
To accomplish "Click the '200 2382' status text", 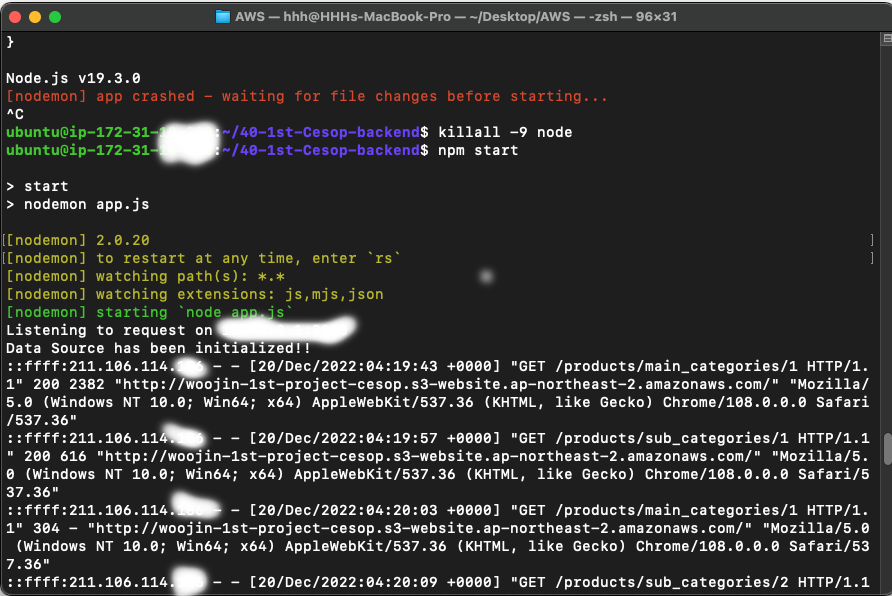I will pyautogui.click(x=68, y=384).
